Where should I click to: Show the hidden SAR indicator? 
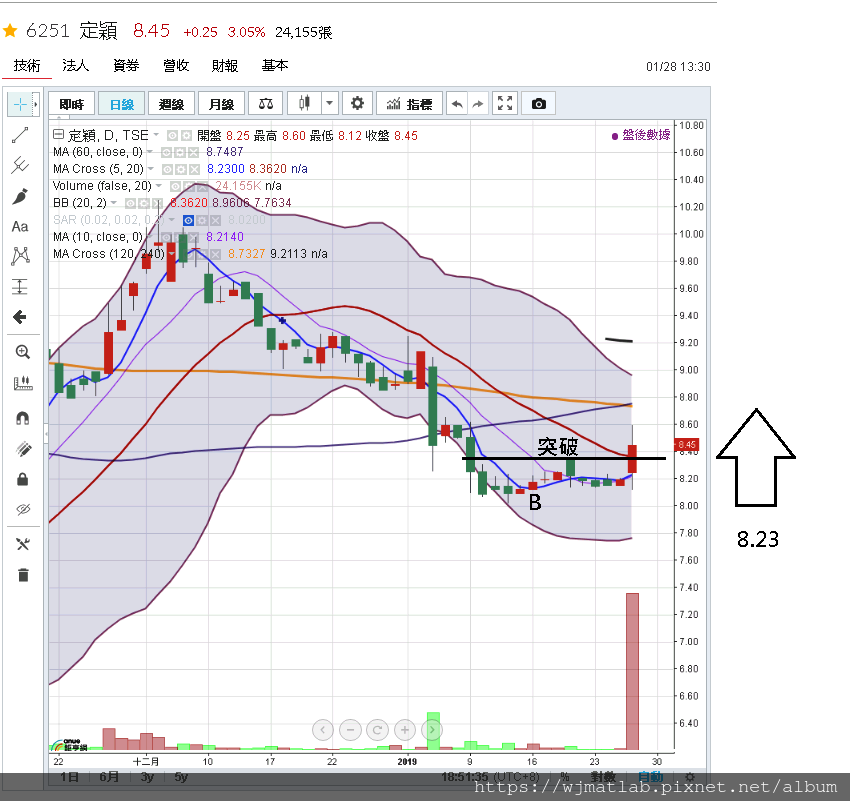pos(188,220)
